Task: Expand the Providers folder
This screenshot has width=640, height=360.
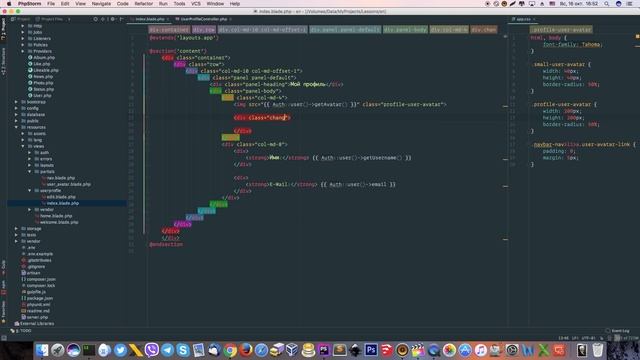Action: (23, 51)
